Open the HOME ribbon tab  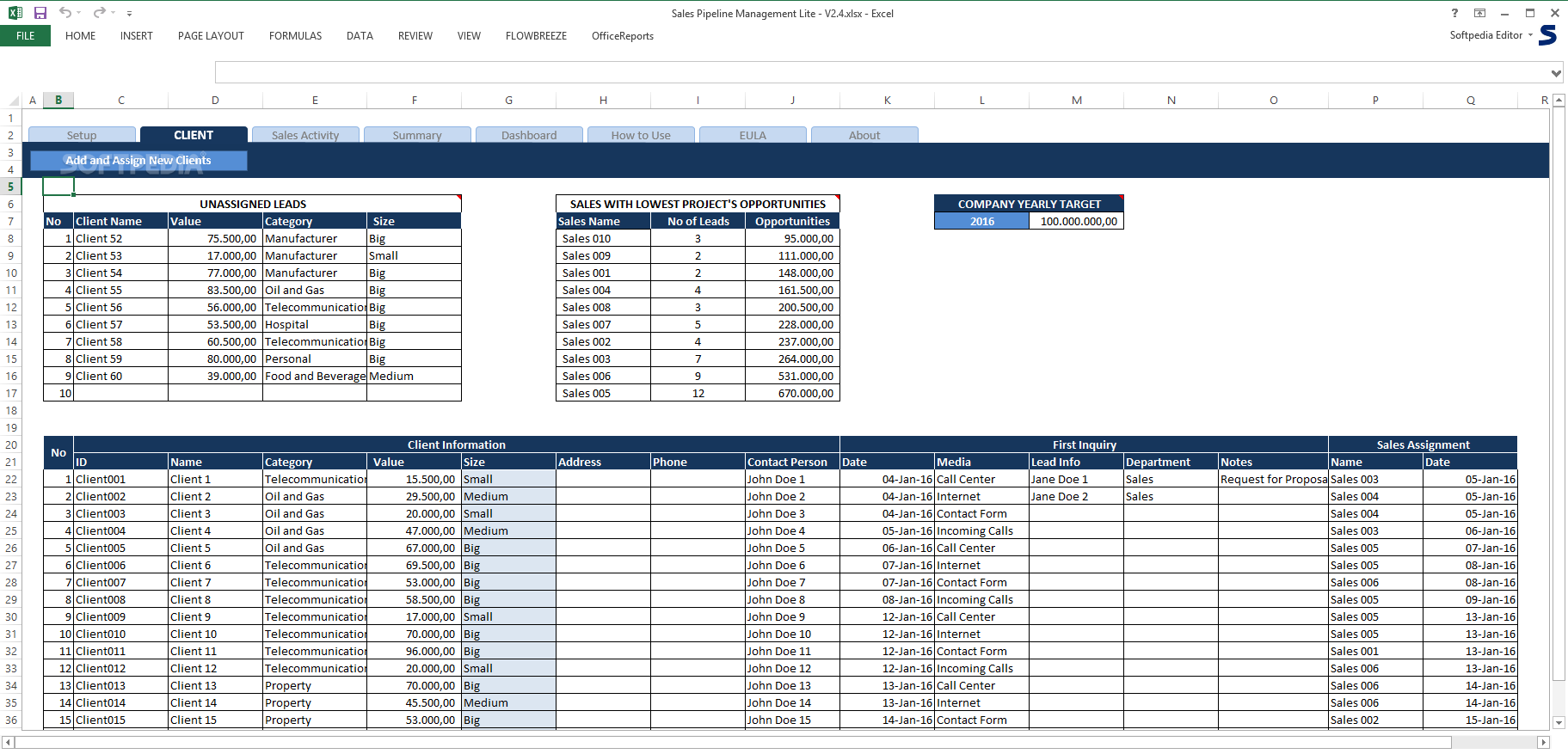(81, 36)
